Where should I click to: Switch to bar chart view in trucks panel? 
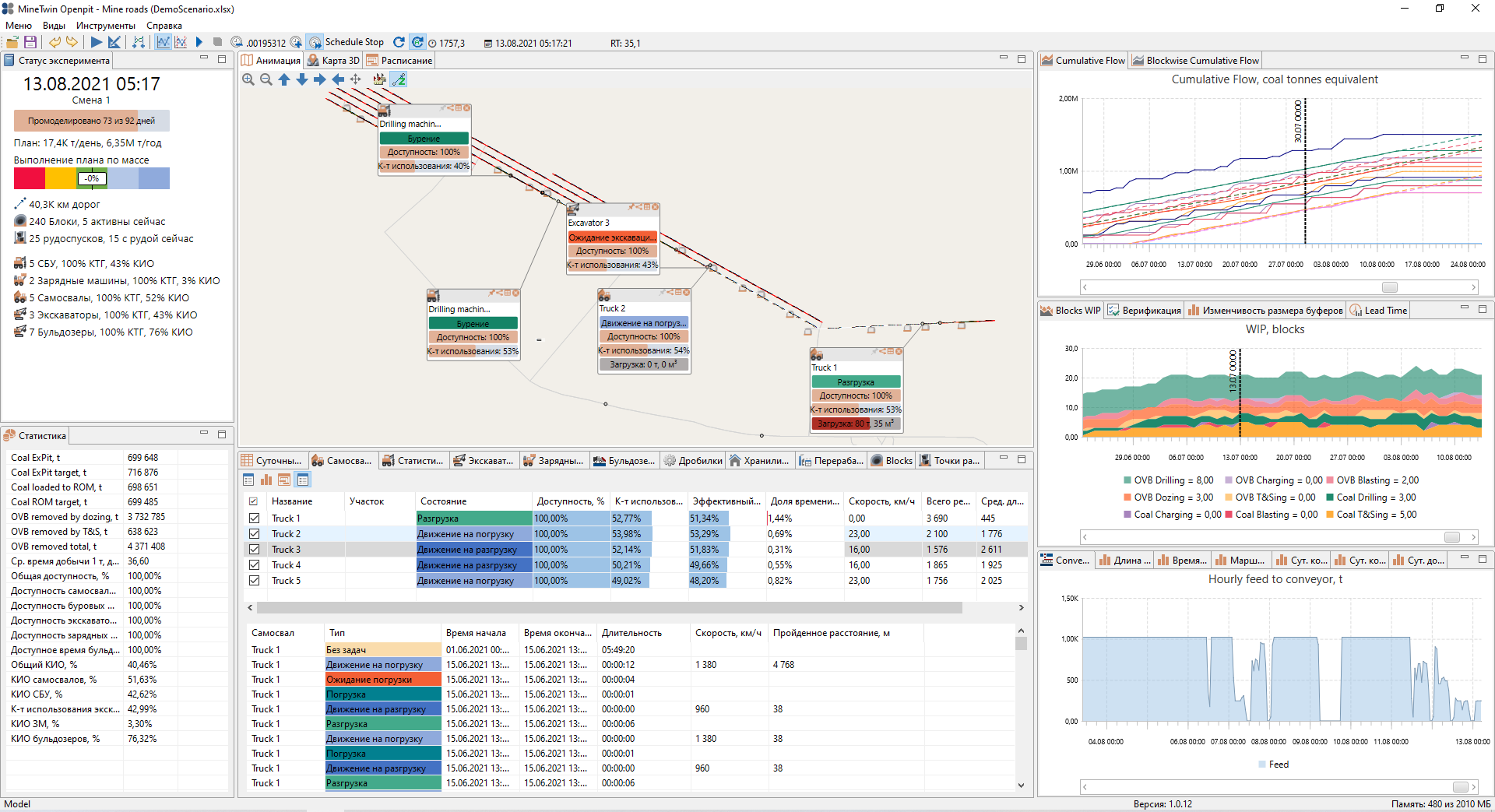pos(266,480)
